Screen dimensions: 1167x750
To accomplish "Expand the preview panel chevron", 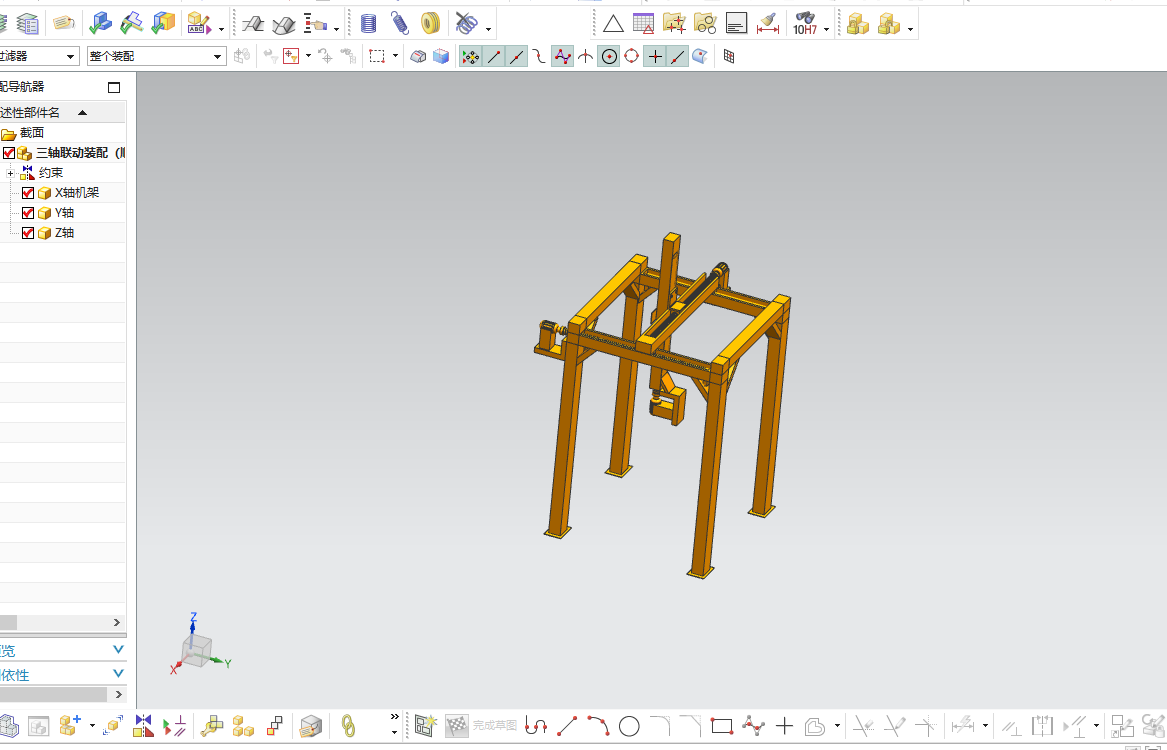I will pyautogui.click(x=118, y=650).
